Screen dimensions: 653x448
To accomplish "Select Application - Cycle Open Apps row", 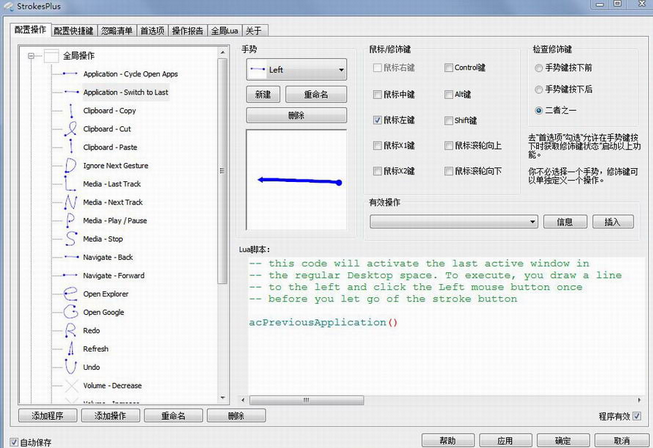I will [x=130, y=74].
